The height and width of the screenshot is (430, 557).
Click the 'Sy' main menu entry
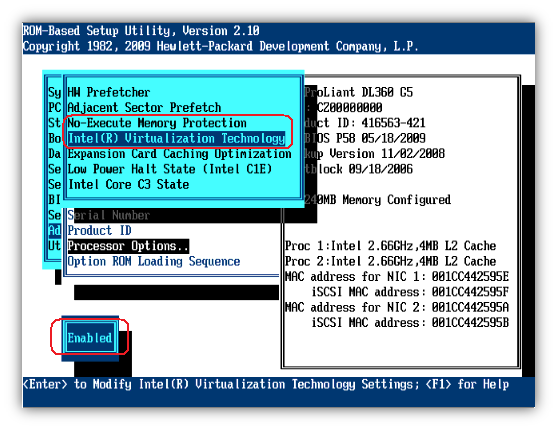tap(54, 92)
